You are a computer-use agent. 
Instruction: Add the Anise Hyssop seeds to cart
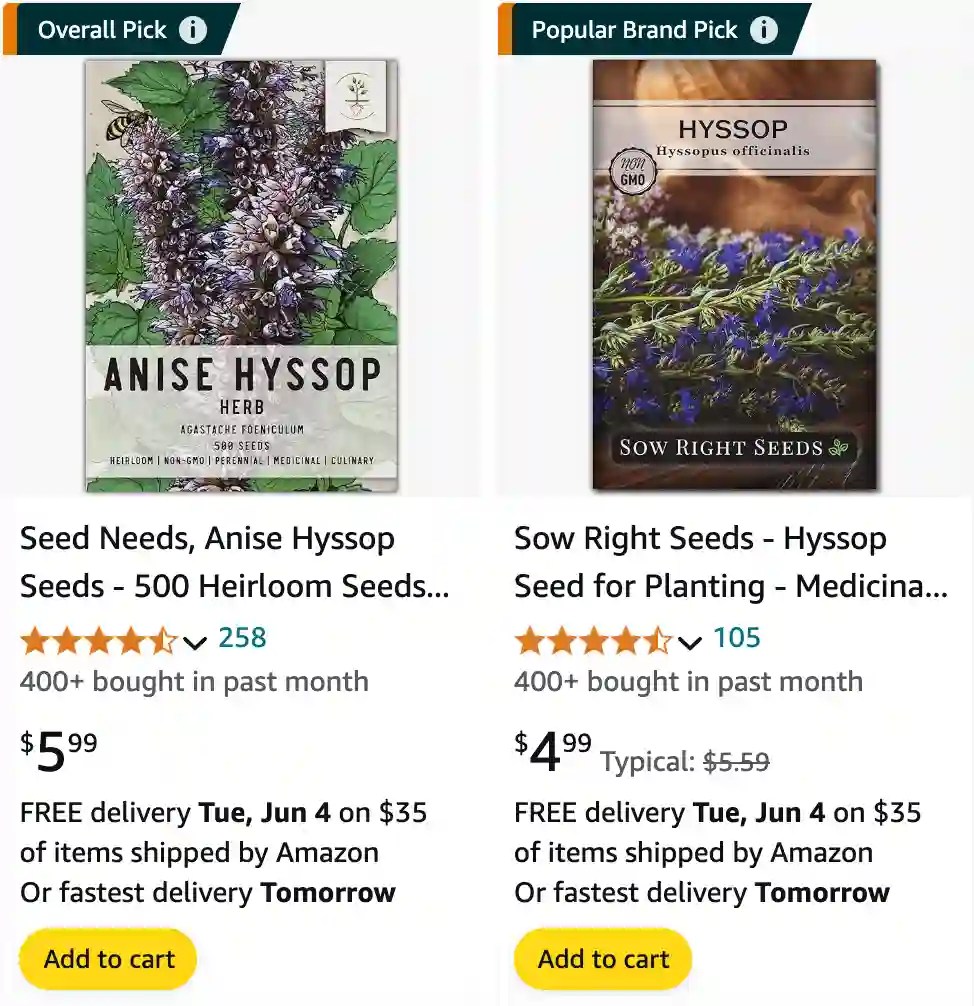(x=107, y=958)
